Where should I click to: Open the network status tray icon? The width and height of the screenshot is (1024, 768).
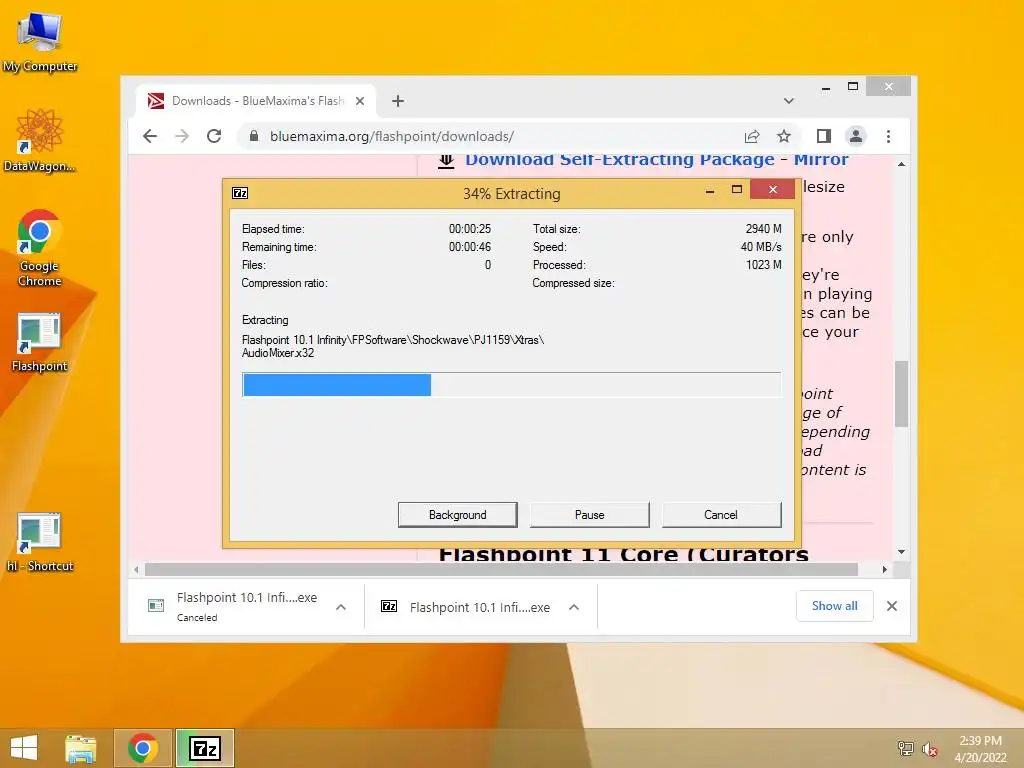click(906, 748)
